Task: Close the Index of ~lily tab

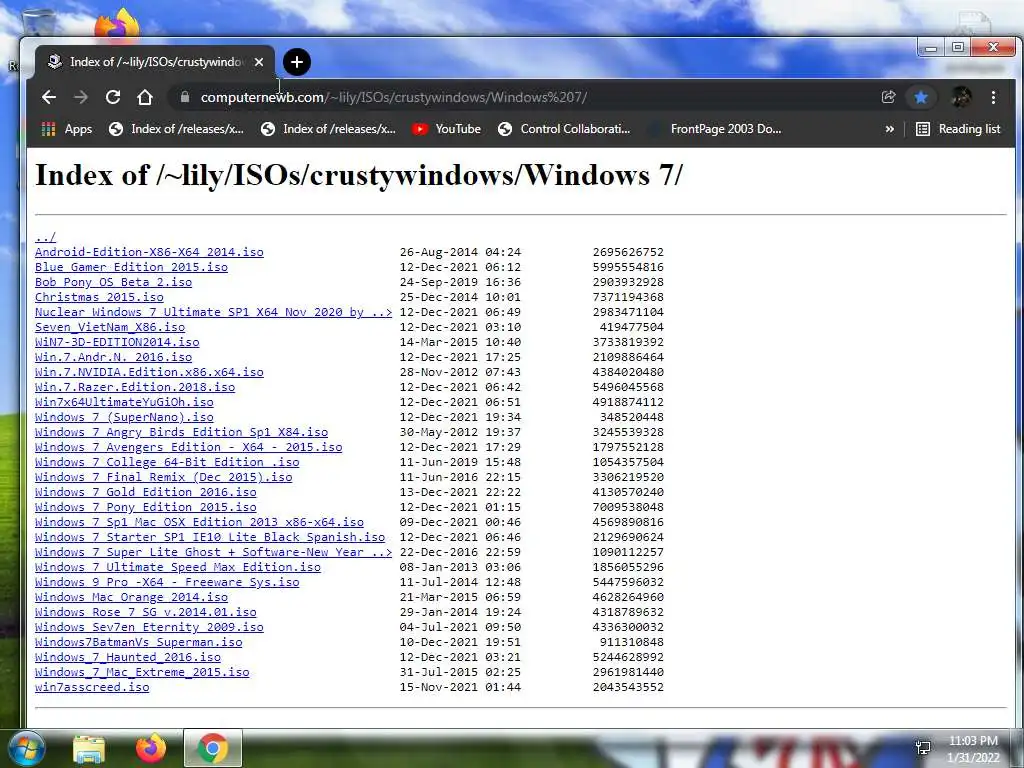Action: pos(259,62)
